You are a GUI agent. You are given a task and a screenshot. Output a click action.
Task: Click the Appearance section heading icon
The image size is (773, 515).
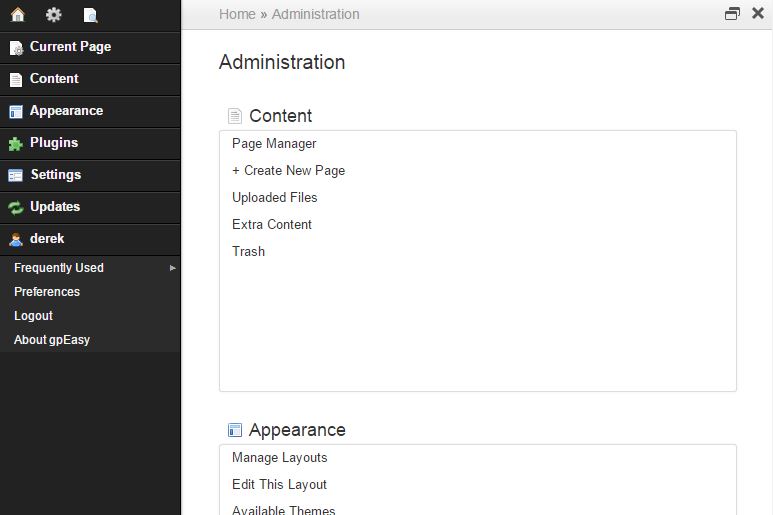coord(235,430)
